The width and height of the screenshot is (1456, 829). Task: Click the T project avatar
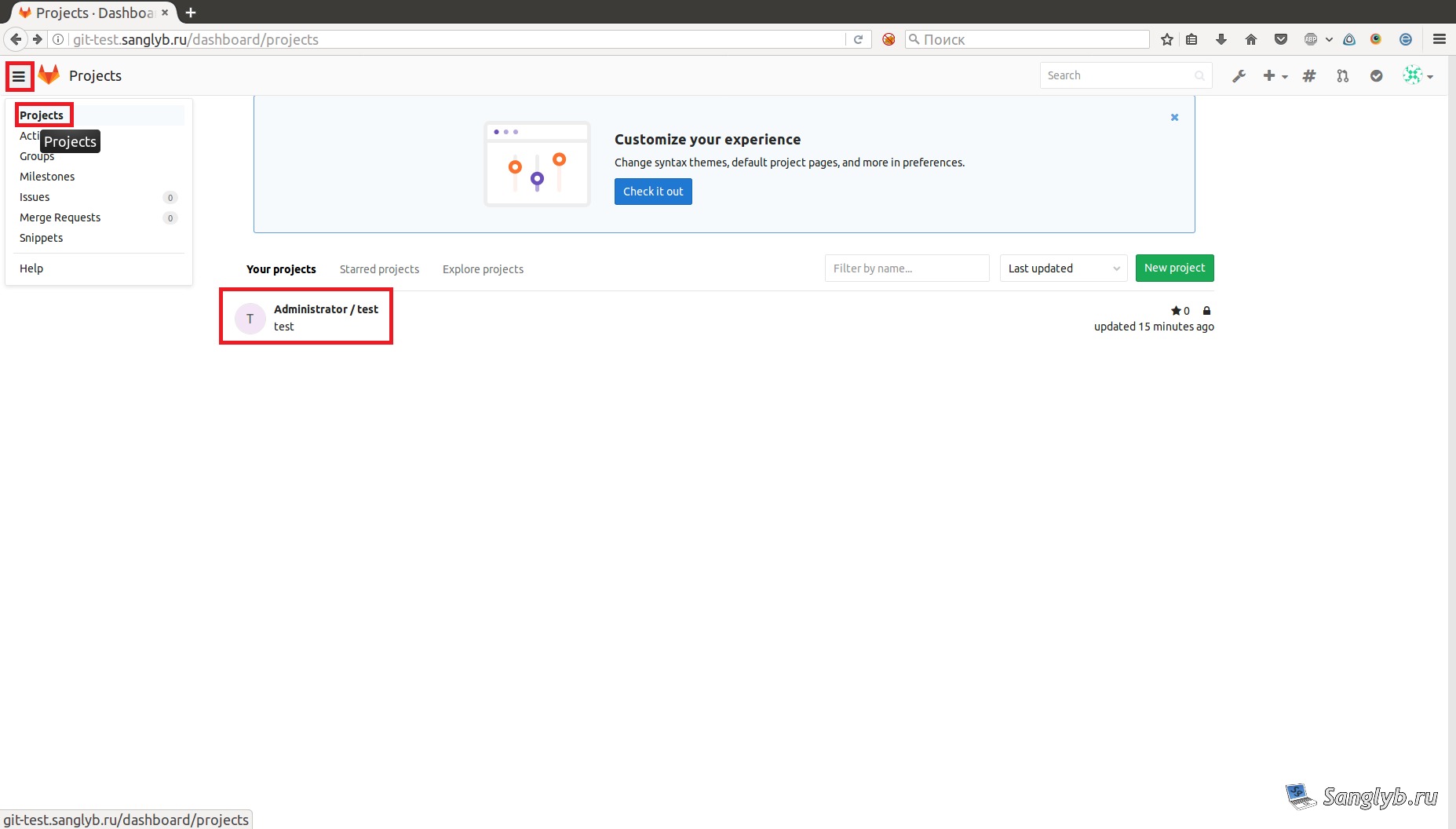(250, 319)
